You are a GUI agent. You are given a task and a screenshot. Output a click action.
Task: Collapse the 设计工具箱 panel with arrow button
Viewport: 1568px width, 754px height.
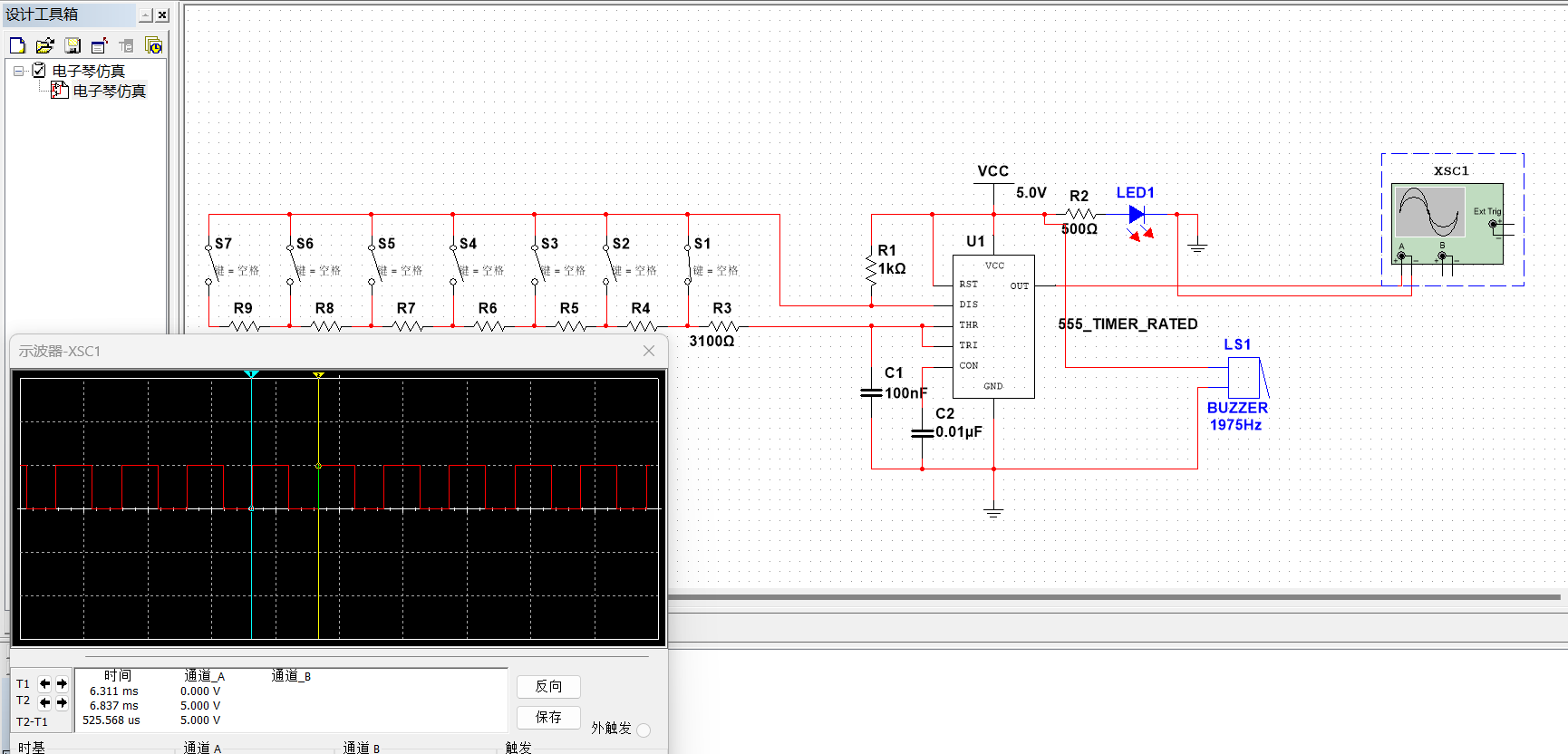tap(145, 14)
